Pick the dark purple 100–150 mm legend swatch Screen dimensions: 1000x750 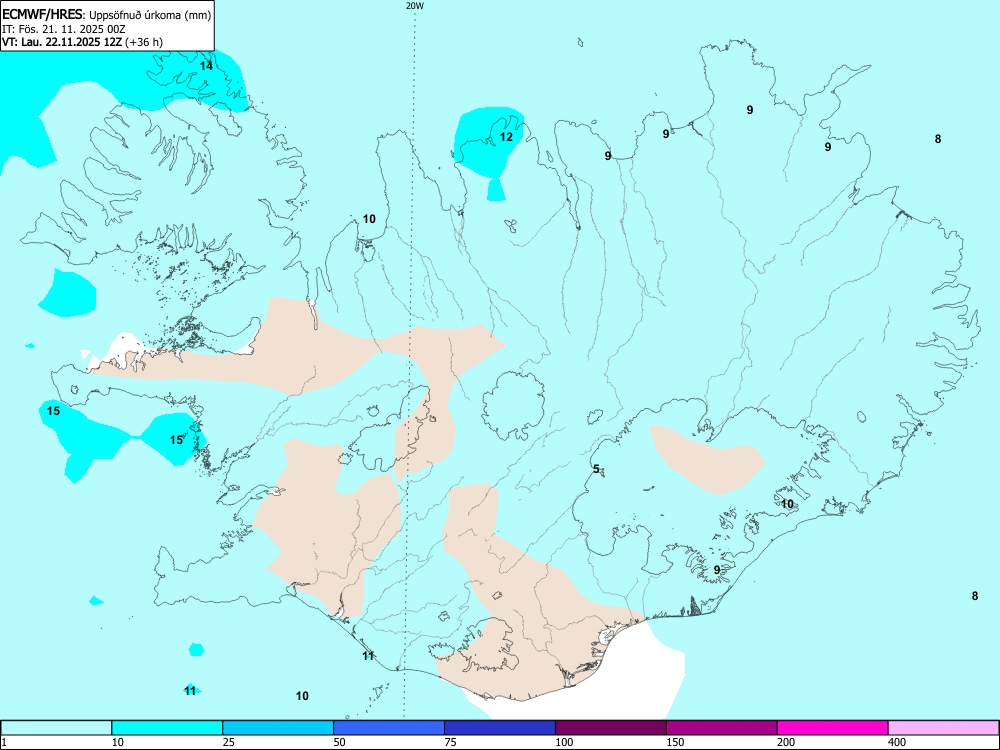tap(611, 728)
